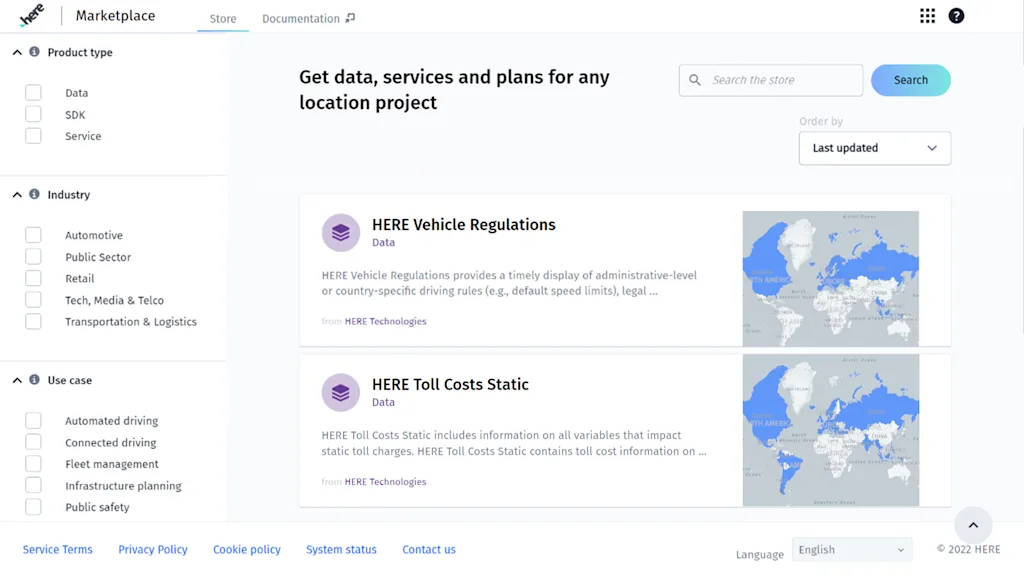Enable the Automotive industry filter
1024x576 pixels.
[33, 235]
